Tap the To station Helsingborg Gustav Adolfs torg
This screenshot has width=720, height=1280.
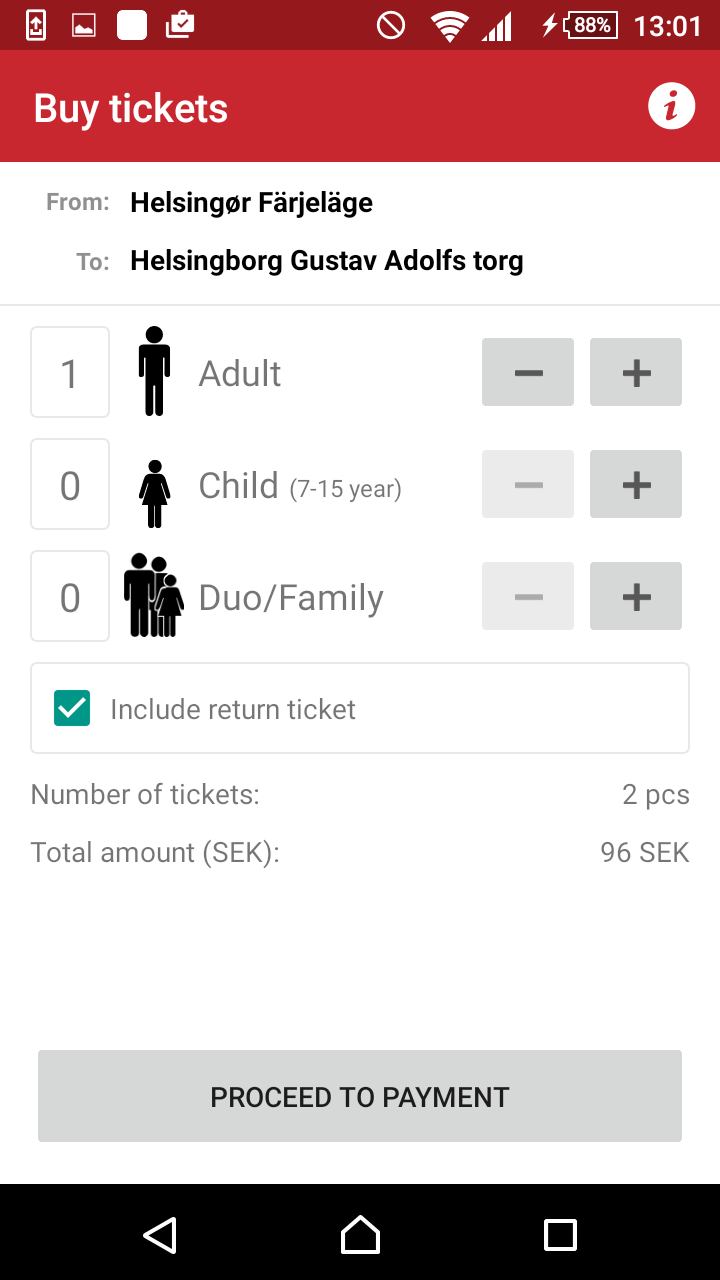pyautogui.click(x=326, y=261)
